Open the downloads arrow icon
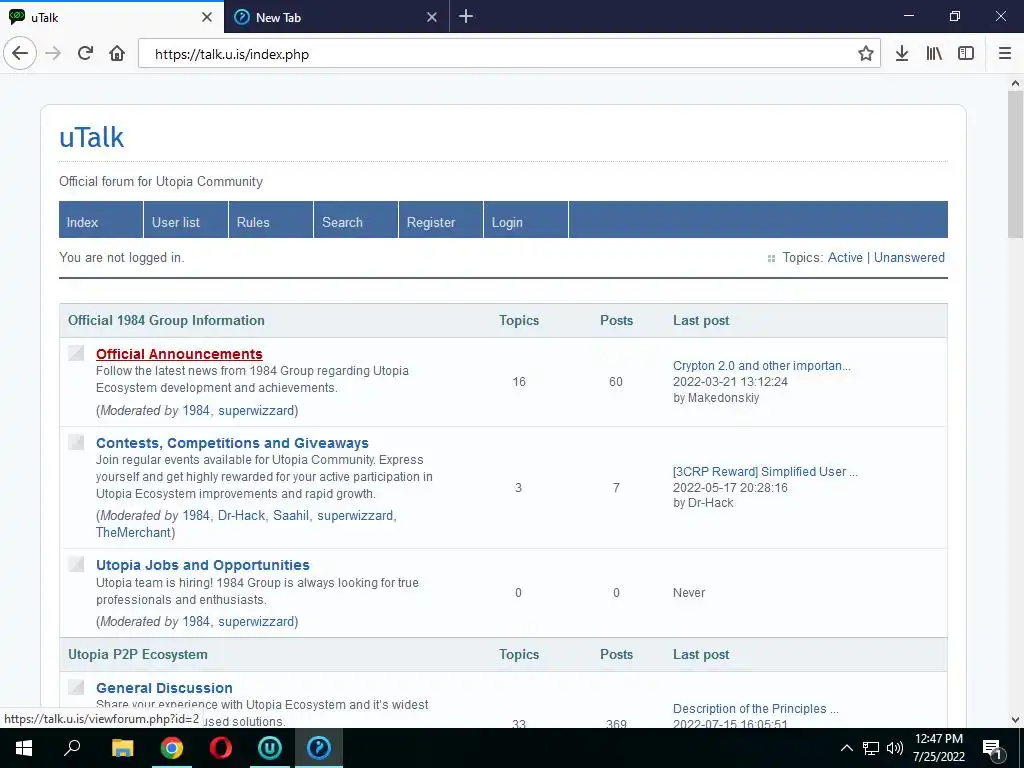Screen dimensions: 1024x768 (901, 54)
